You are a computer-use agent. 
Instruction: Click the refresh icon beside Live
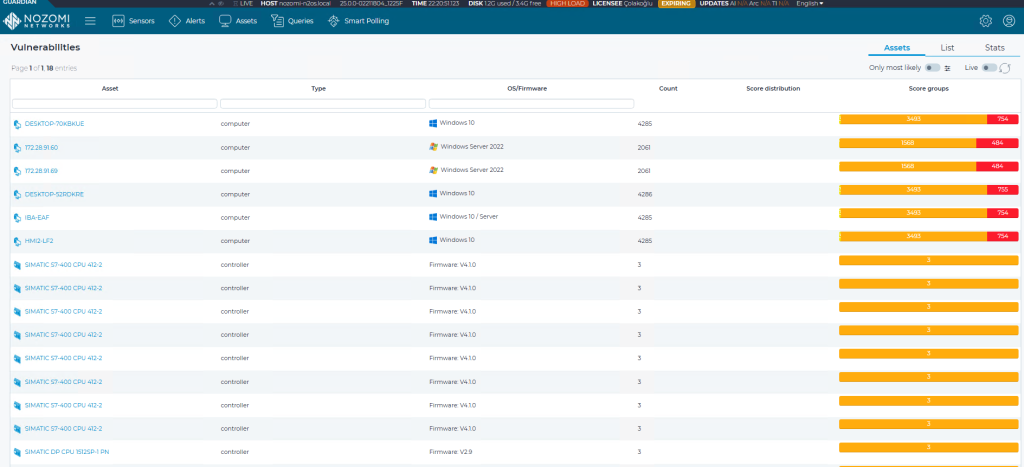tap(1005, 68)
